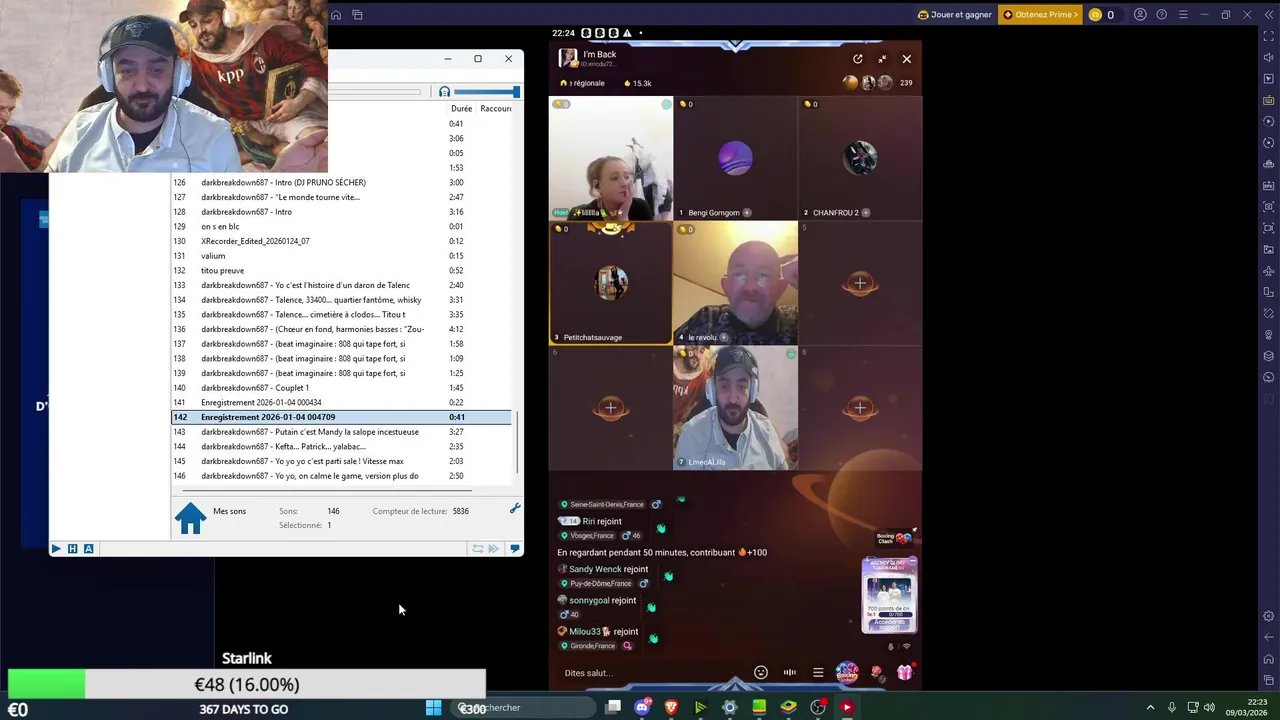The image size is (1280, 720).
Task: Click the audio waveform icon in chat bar
Action: click(x=790, y=673)
